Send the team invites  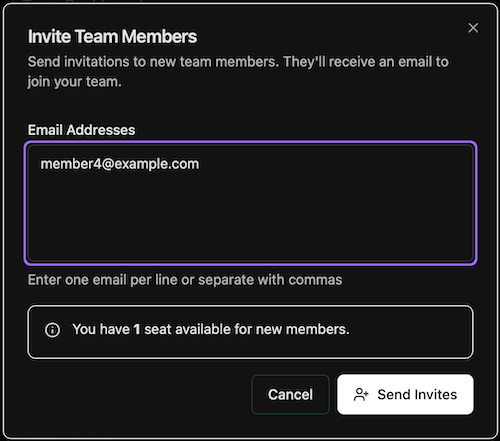click(405, 395)
